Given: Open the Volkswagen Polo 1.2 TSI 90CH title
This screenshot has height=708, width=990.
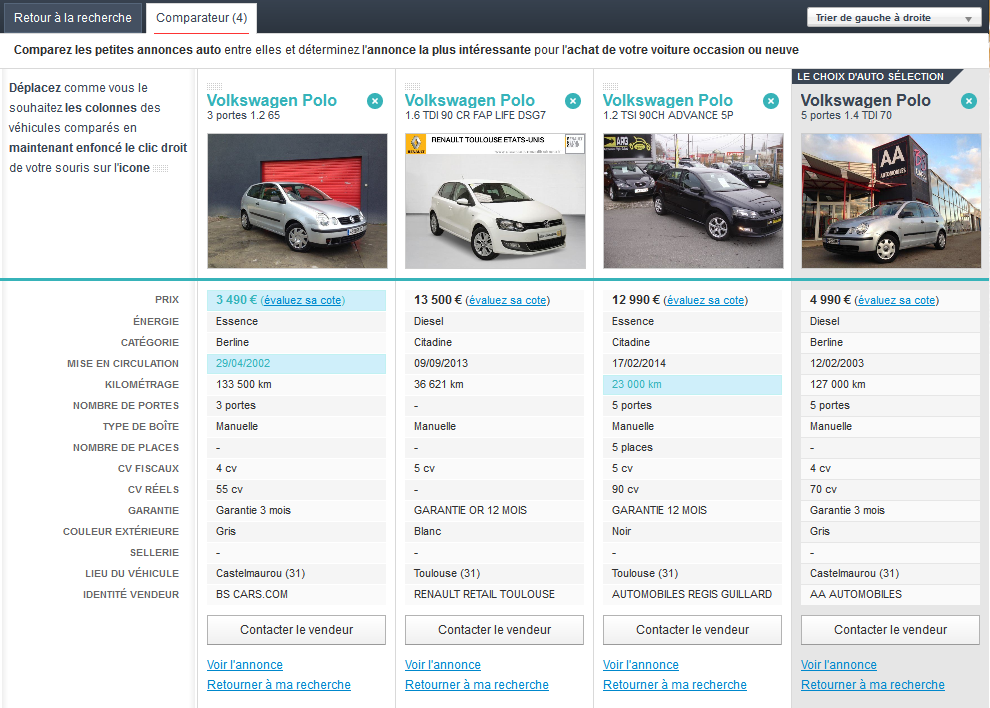Looking at the screenshot, I should pyautogui.click(x=667, y=100).
